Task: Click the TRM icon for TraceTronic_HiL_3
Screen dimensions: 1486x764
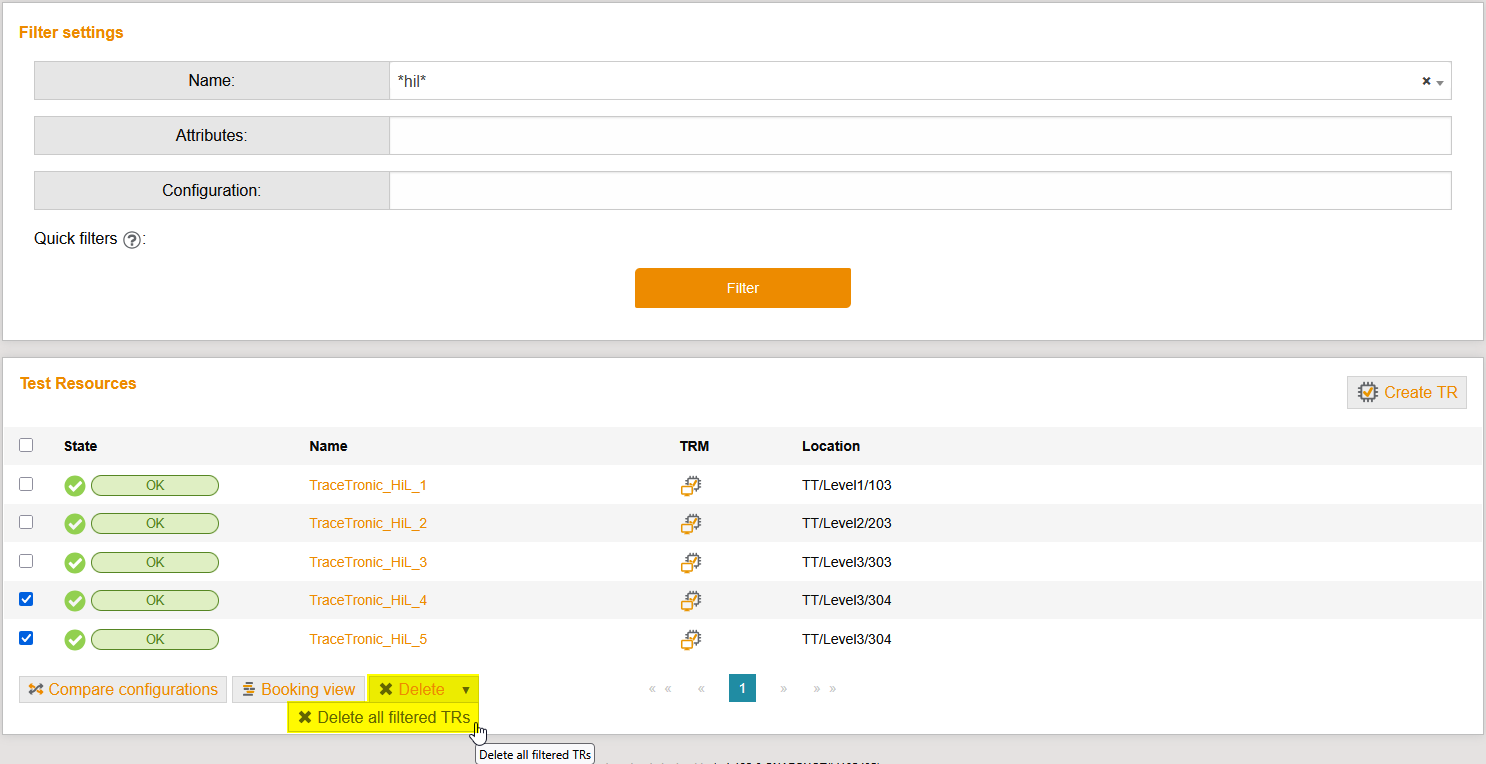Action: pyautogui.click(x=691, y=563)
